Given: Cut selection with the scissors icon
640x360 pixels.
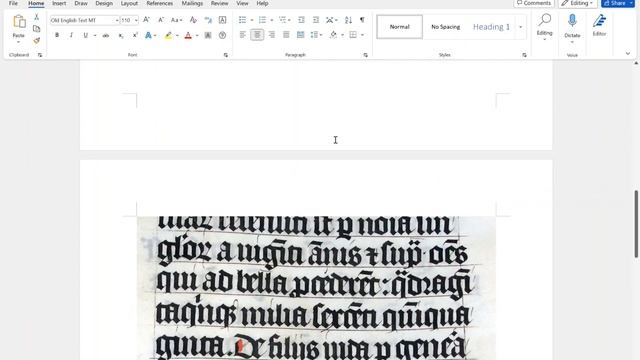Looking at the screenshot, I should point(36,17).
